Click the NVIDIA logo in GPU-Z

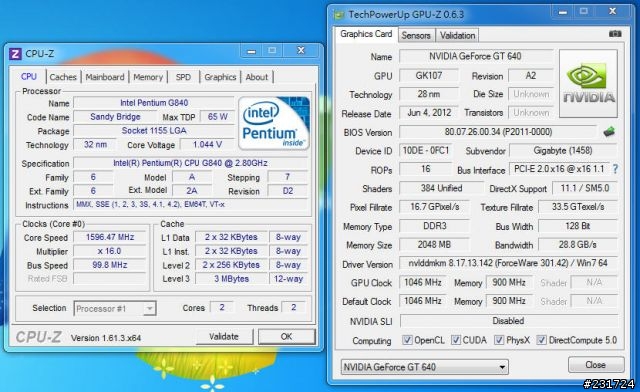(588, 84)
